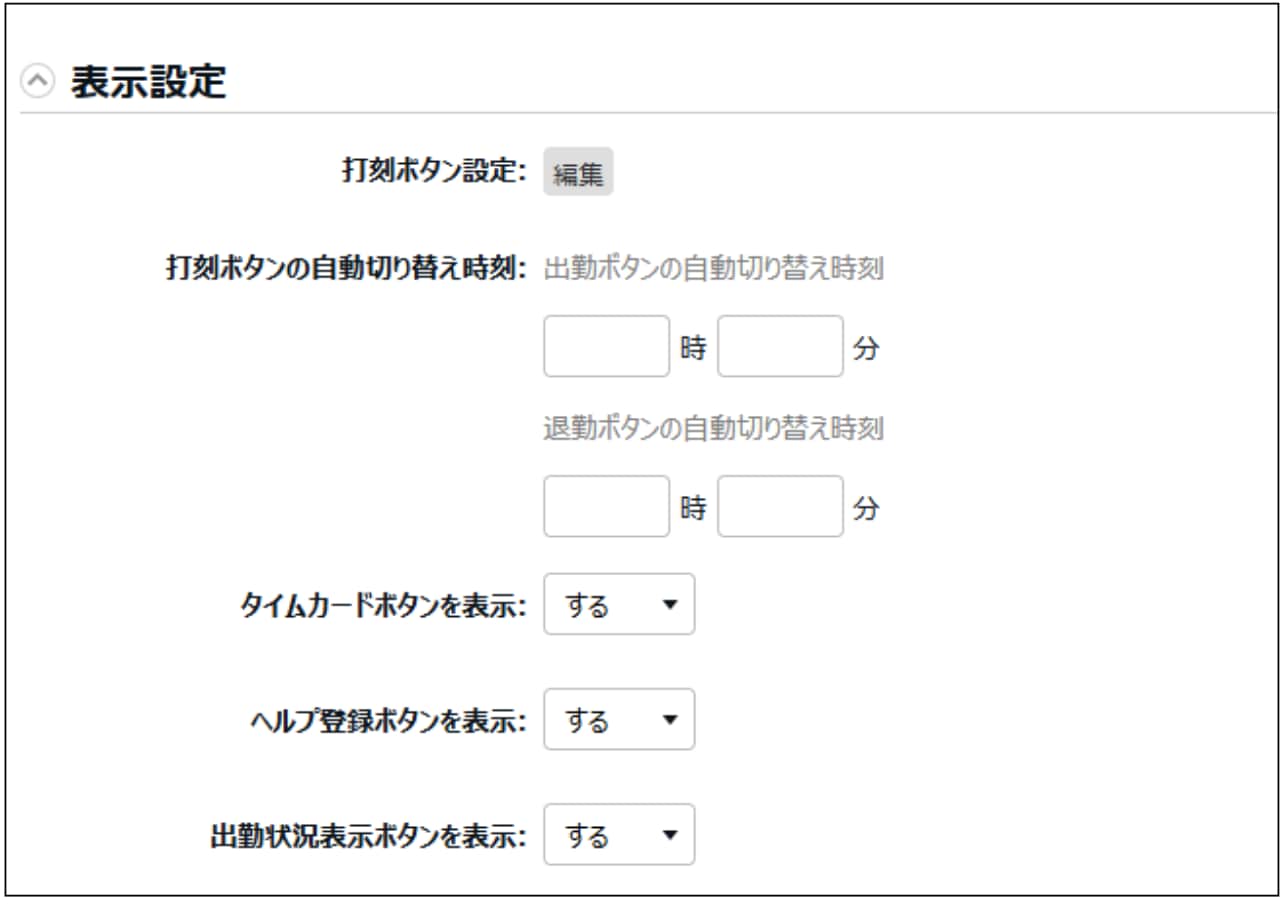Click the gray 出勤ボタンの自動切り替え時刻 caption
Screen dimensions: 1287x906
pos(714,269)
